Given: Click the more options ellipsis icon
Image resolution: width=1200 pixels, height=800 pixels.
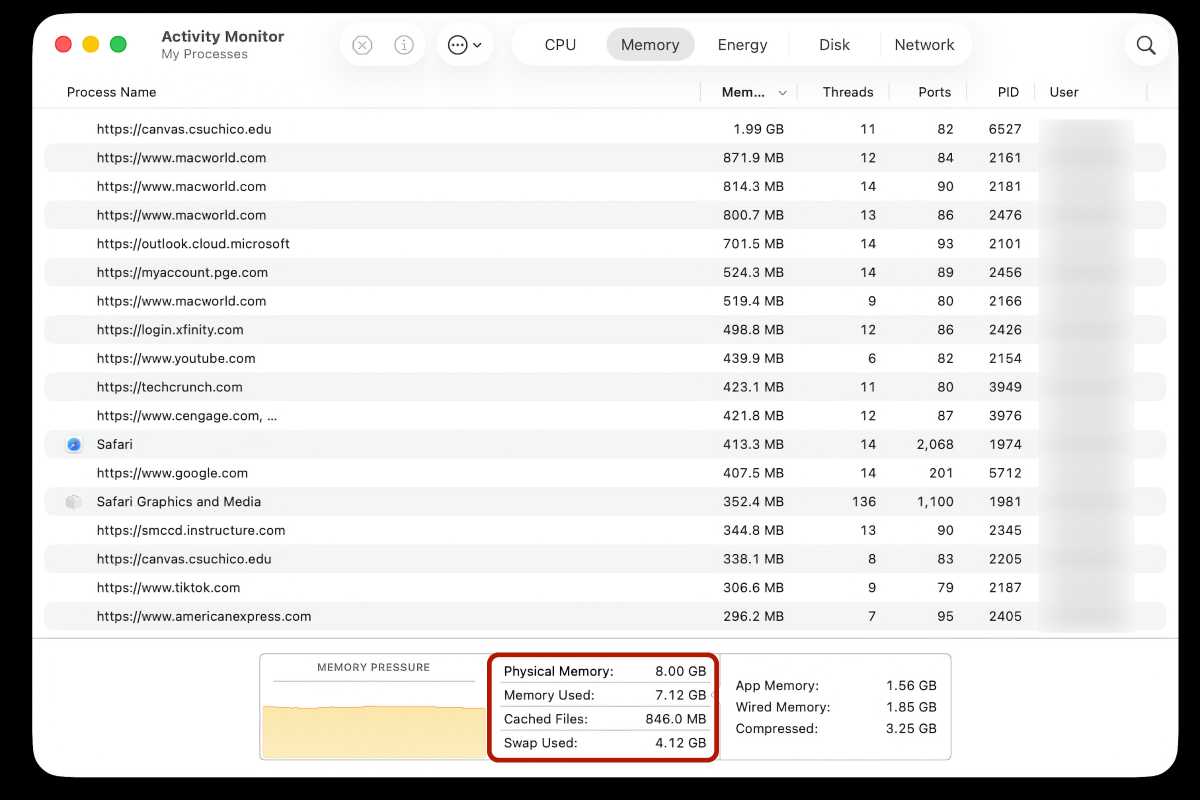Looking at the screenshot, I should (457, 44).
